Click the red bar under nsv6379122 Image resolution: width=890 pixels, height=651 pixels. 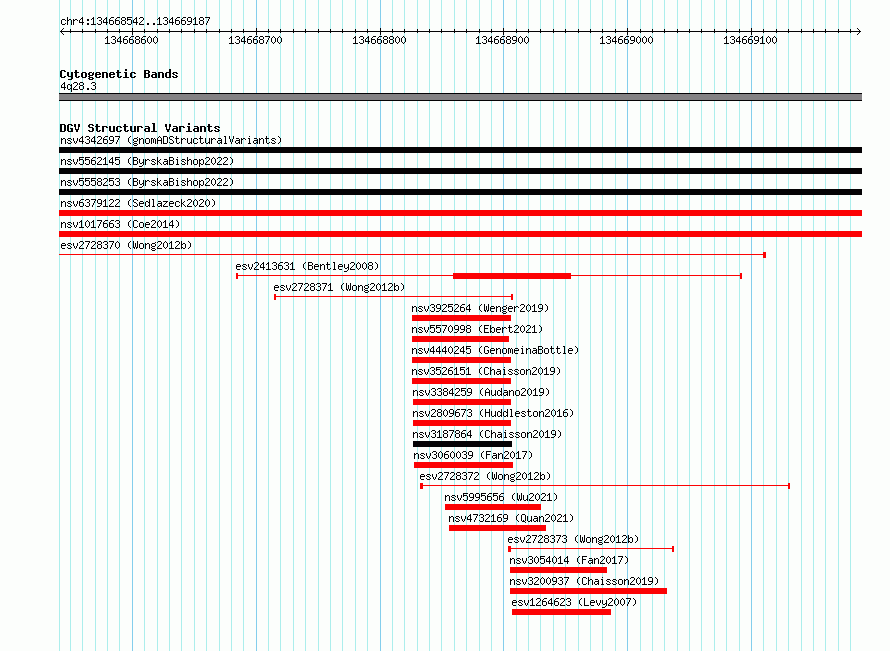click(x=460, y=213)
